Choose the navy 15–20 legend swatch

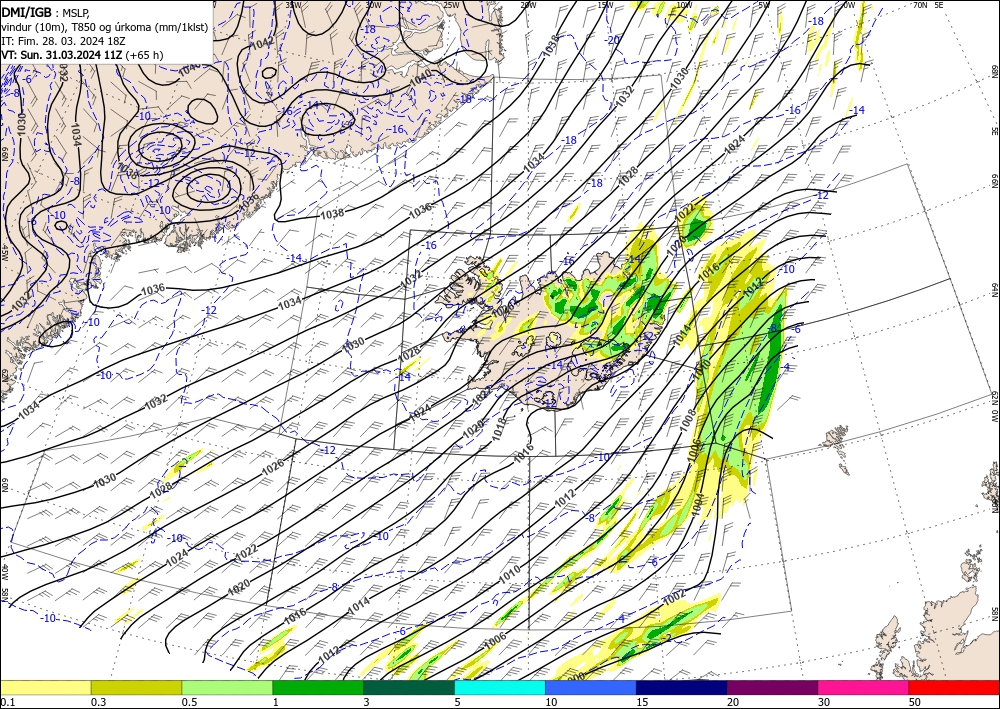pyautogui.click(x=682, y=687)
